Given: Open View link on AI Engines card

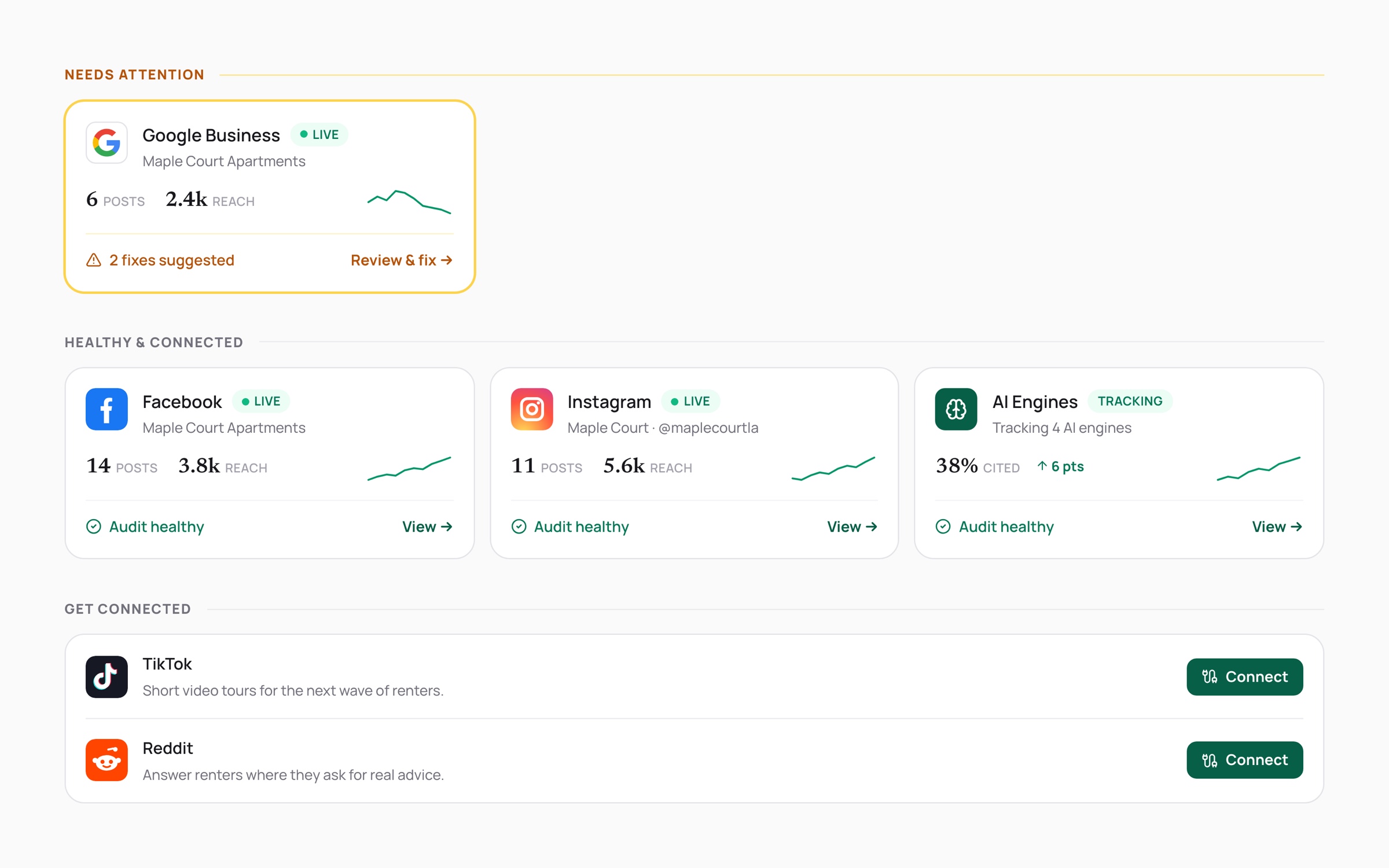Looking at the screenshot, I should [1277, 527].
